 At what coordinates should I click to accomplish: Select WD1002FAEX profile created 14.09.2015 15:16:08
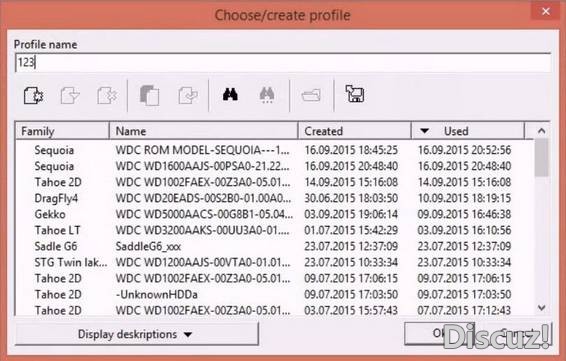[203, 182]
